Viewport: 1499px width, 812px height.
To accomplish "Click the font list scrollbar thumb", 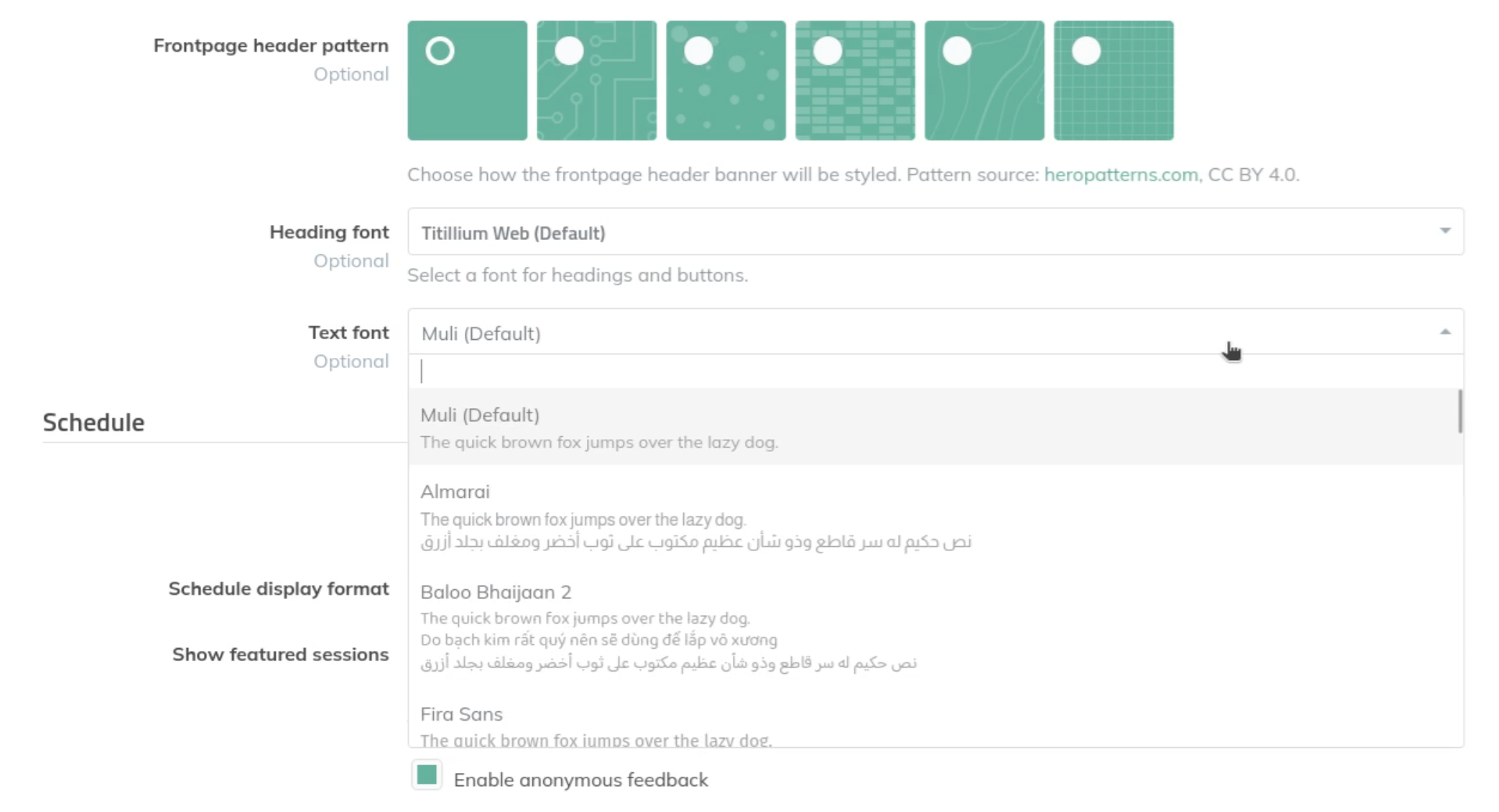I will click(x=1460, y=411).
